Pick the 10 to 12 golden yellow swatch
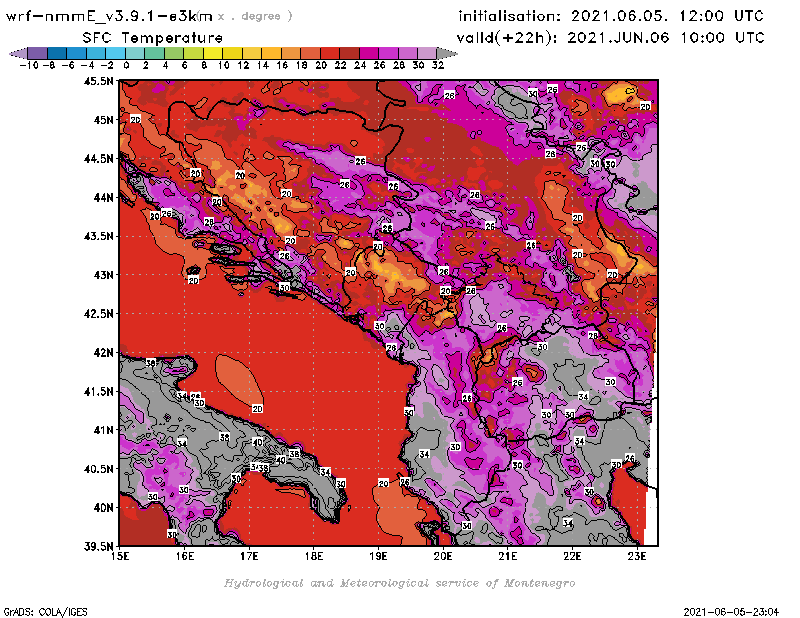The height and width of the screenshot is (618, 800). (x=232, y=53)
